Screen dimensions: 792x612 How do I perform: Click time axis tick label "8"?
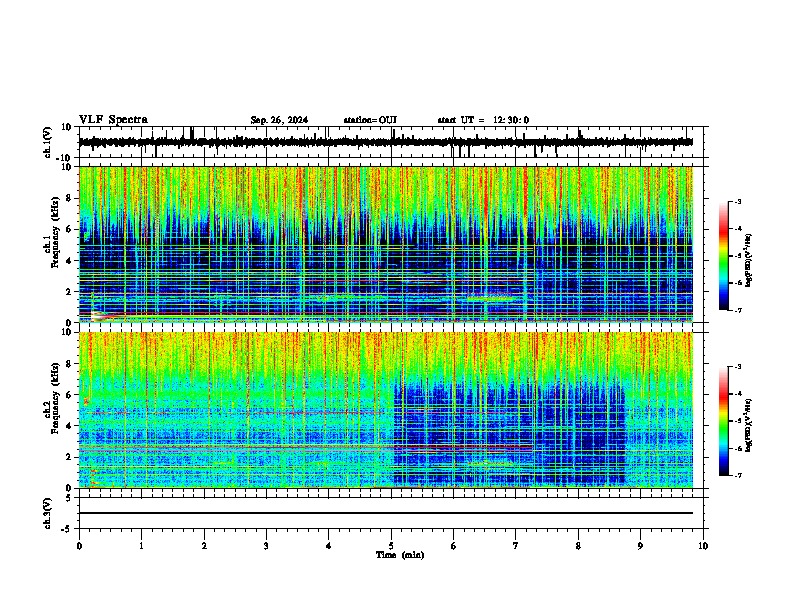[x=578, y=546]
